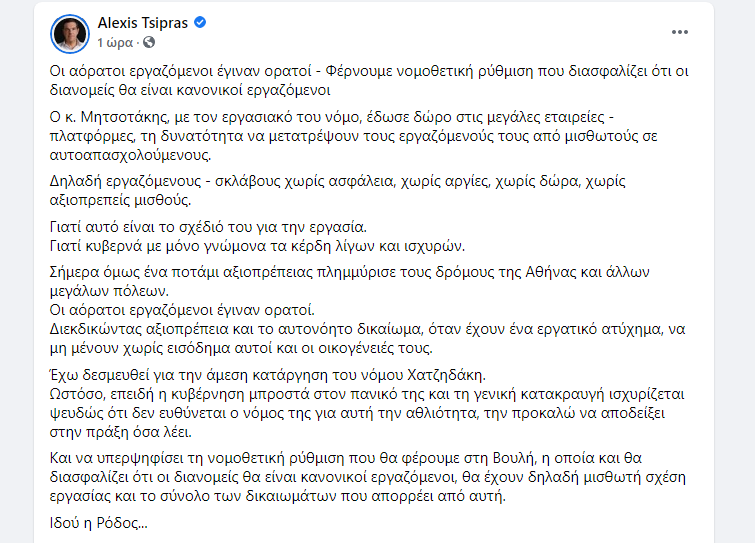Click the closing line "Ιδού η Ρόδος..."
Viewport: 755px width, 543px height.
tap(98, 523)
